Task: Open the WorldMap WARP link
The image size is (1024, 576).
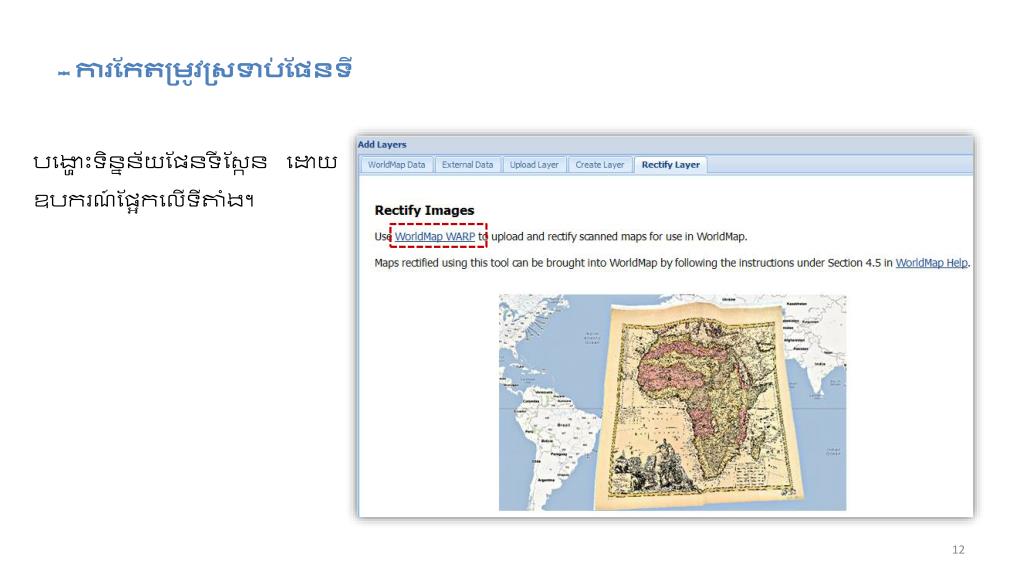Action: click(x=435, y=236)
